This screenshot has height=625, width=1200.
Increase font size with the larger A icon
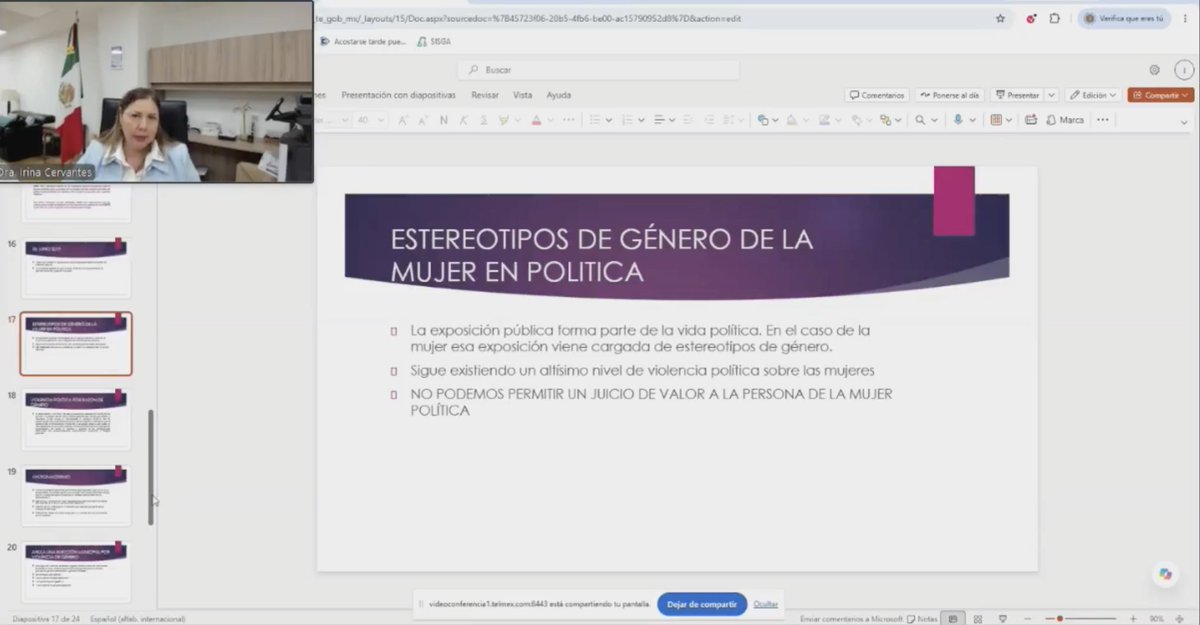point(403,120)
